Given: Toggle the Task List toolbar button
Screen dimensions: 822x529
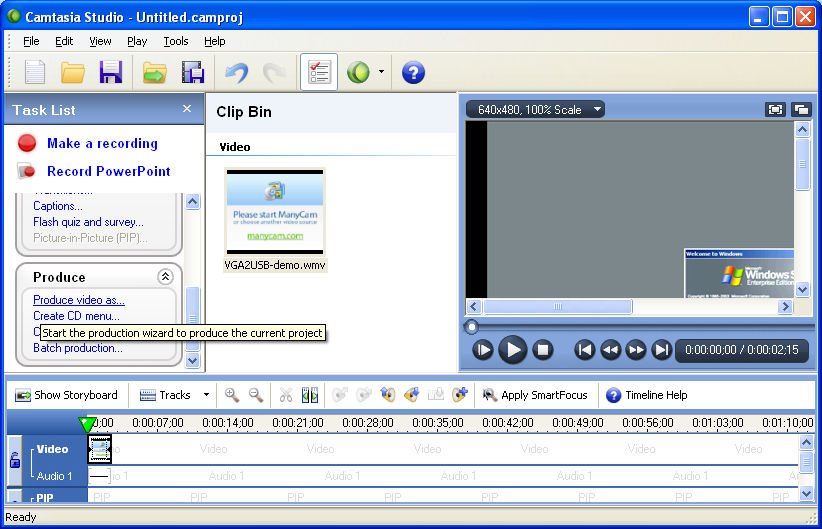Looking at the screenshot, I should pos(319,73).
